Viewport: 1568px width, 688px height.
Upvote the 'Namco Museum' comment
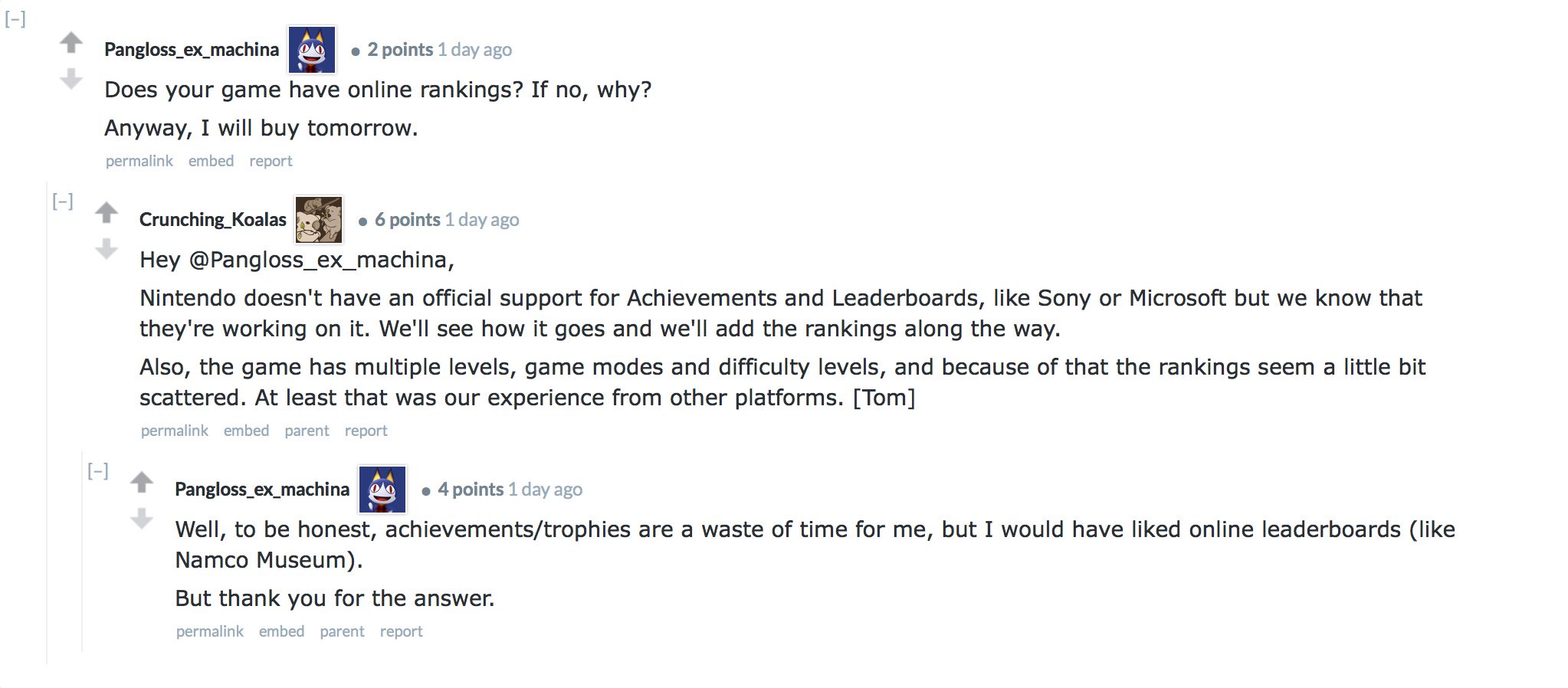coord(142,482)
